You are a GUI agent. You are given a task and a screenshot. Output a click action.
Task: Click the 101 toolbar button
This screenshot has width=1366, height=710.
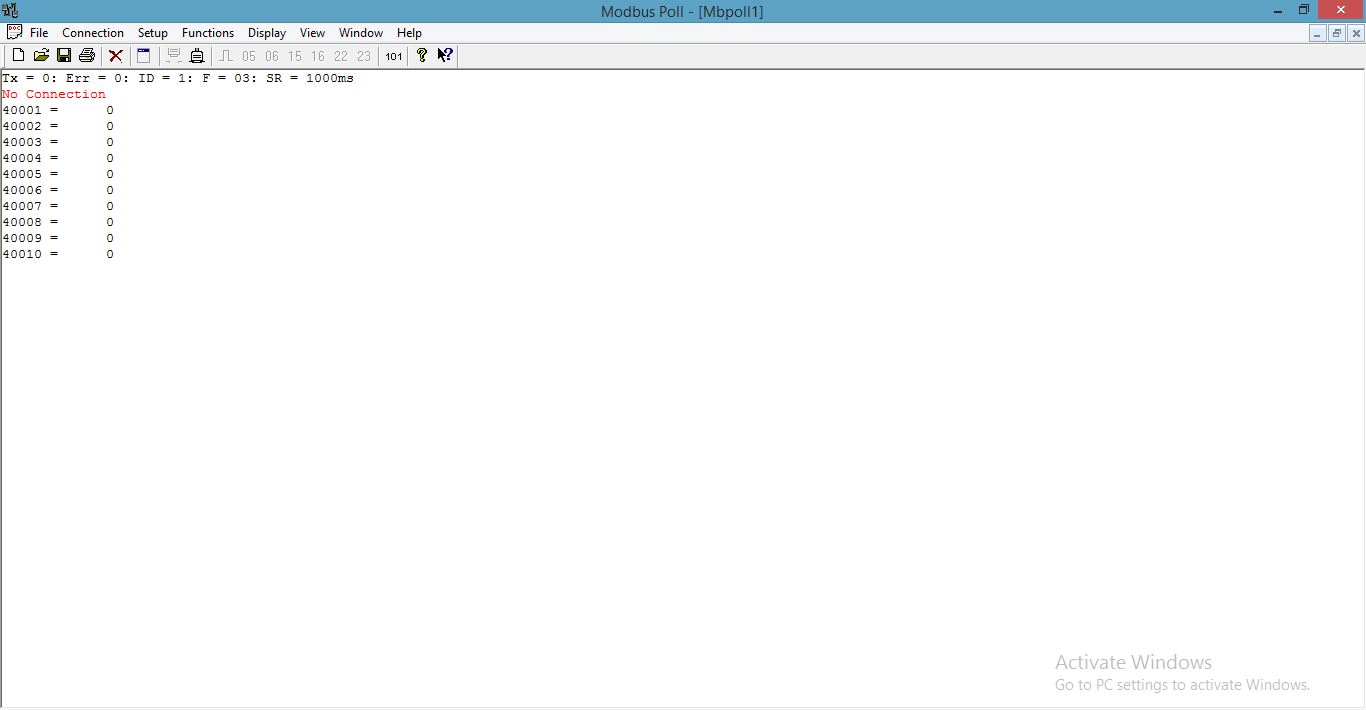[394, 56]
